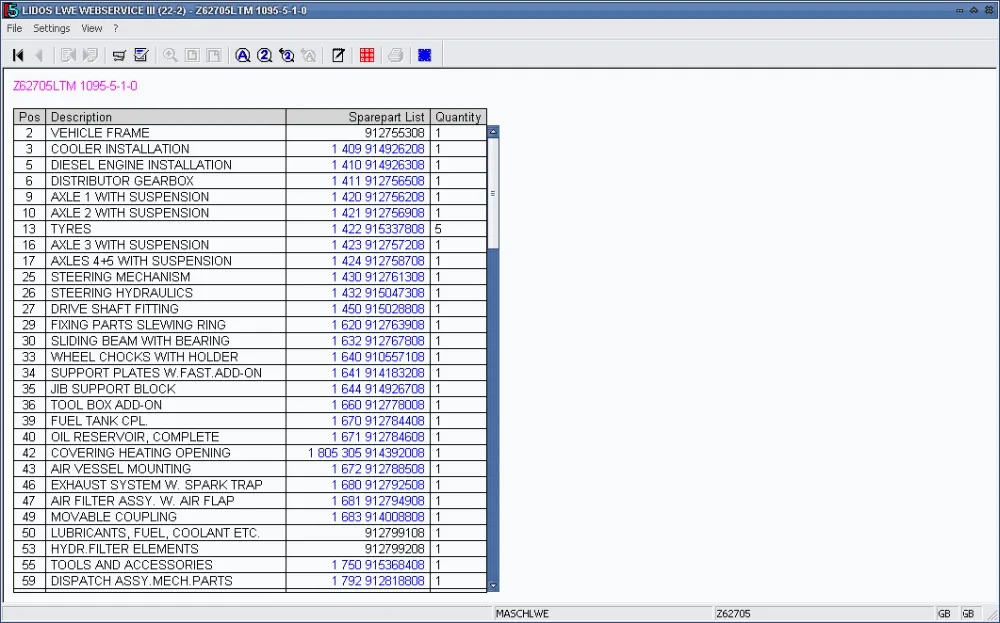The height and width of the screenshot is (623, 1000).
Task: Click part number 912799108
Action: 394,533
